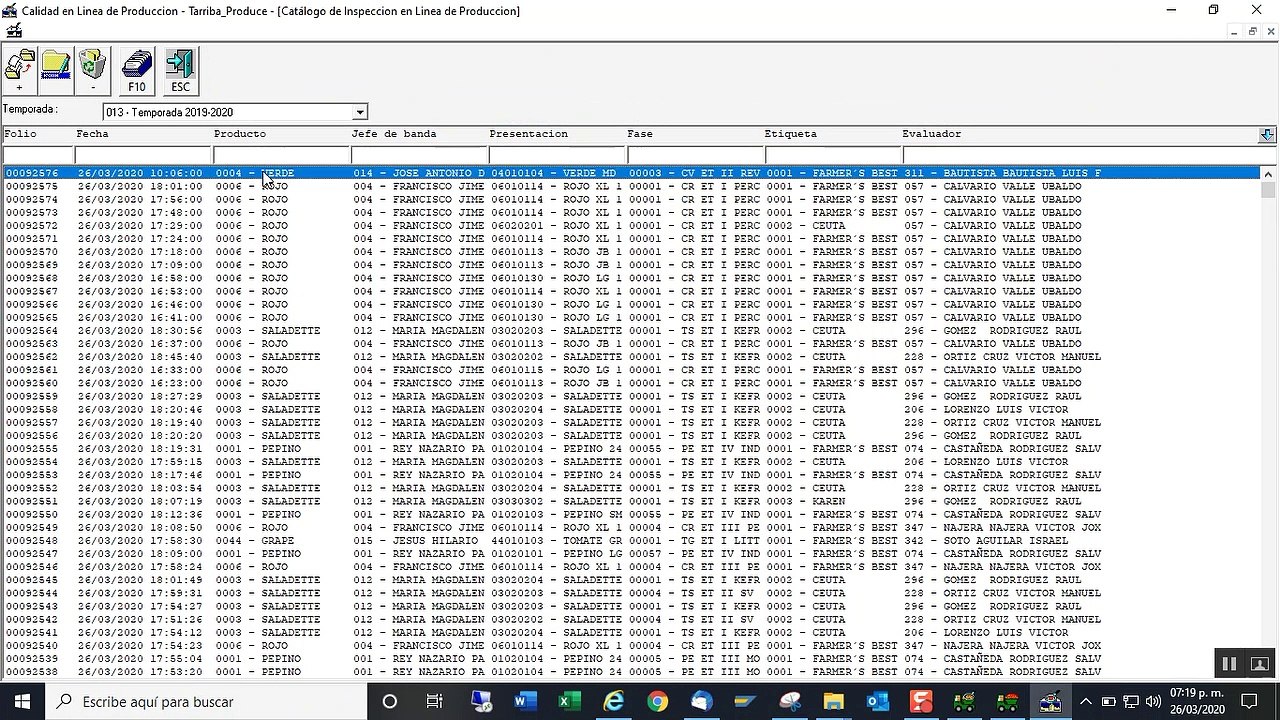Open the notification center on taskbar
This screenshot has width=1280, height=720.
pos(1249,702)
